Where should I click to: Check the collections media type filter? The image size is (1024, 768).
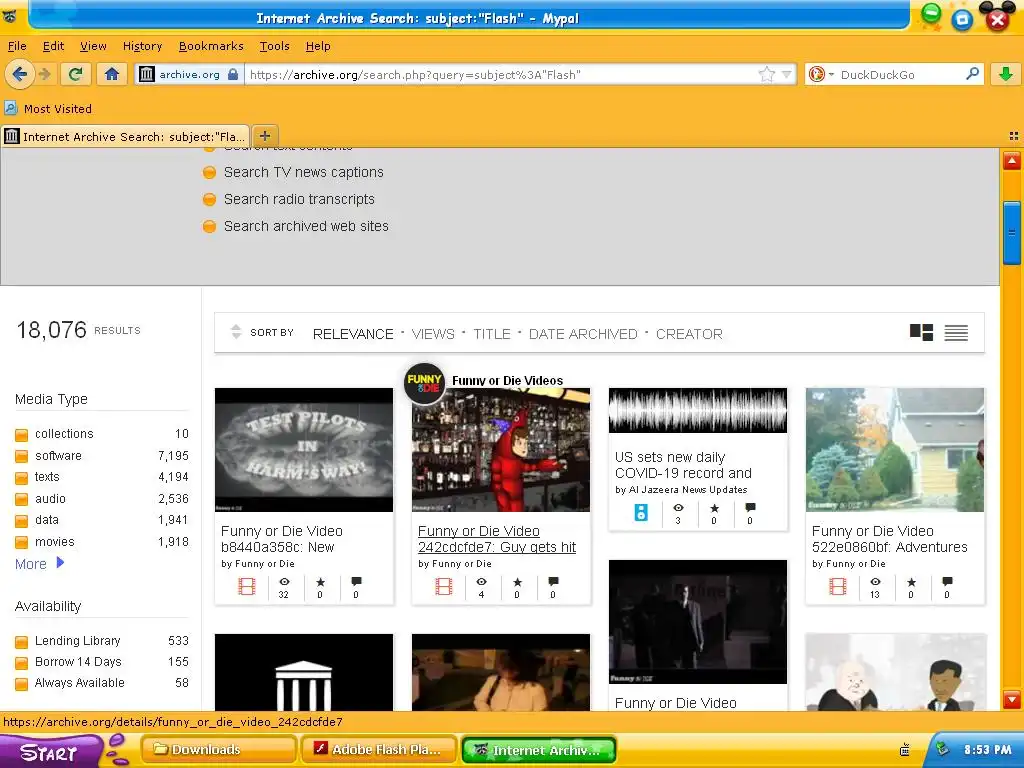[x=22, y=434]
